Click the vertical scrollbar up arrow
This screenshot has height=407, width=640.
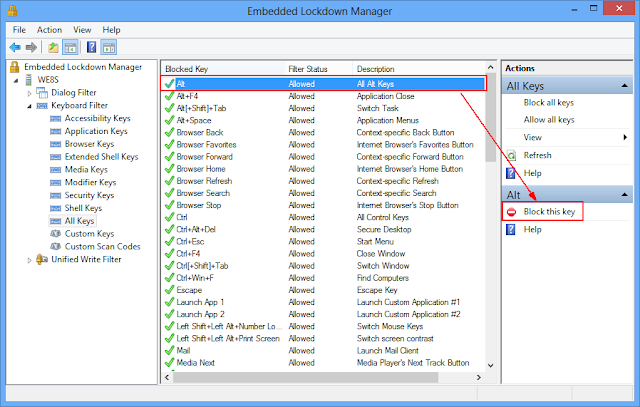coord(491,67)
